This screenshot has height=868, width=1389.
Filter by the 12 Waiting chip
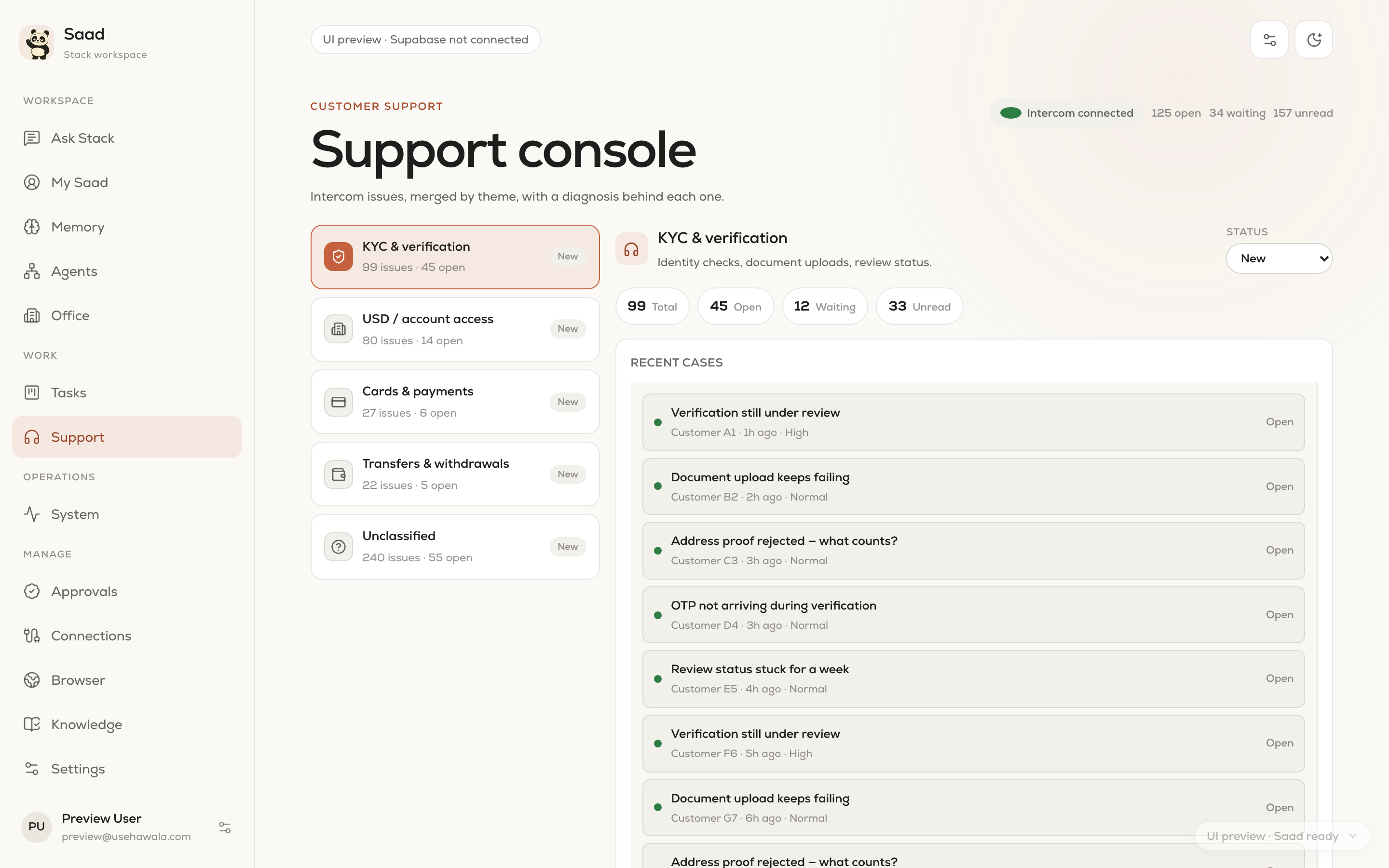coord(825,307)
